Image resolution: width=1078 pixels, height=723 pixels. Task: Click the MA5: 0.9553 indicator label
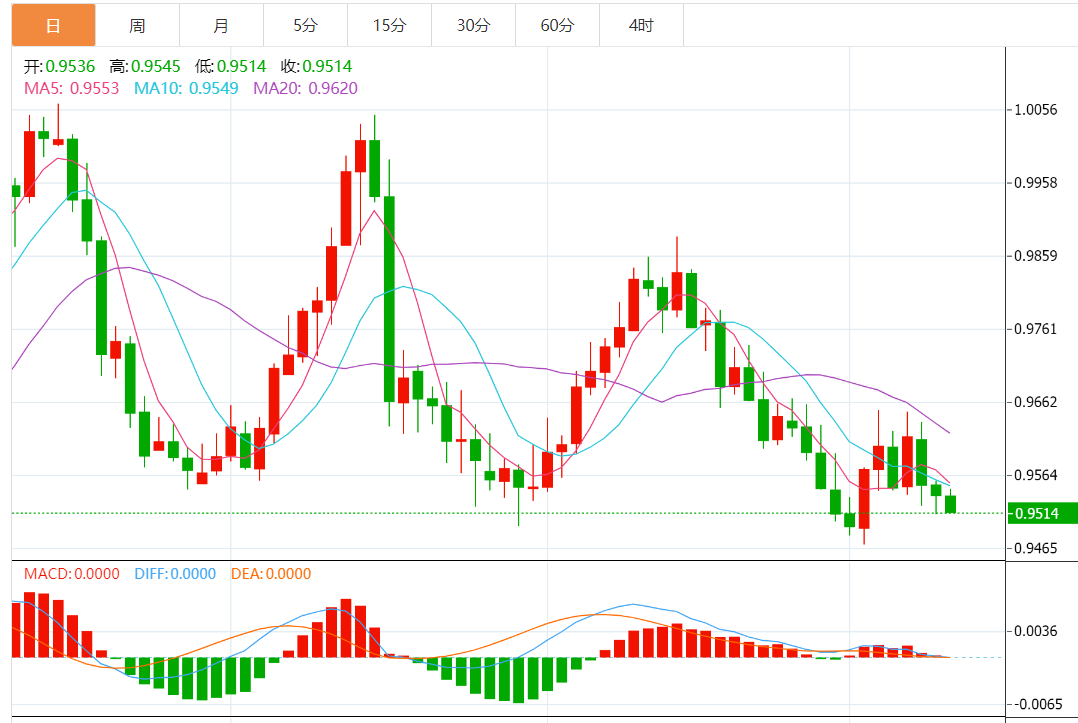pos(72,88)
